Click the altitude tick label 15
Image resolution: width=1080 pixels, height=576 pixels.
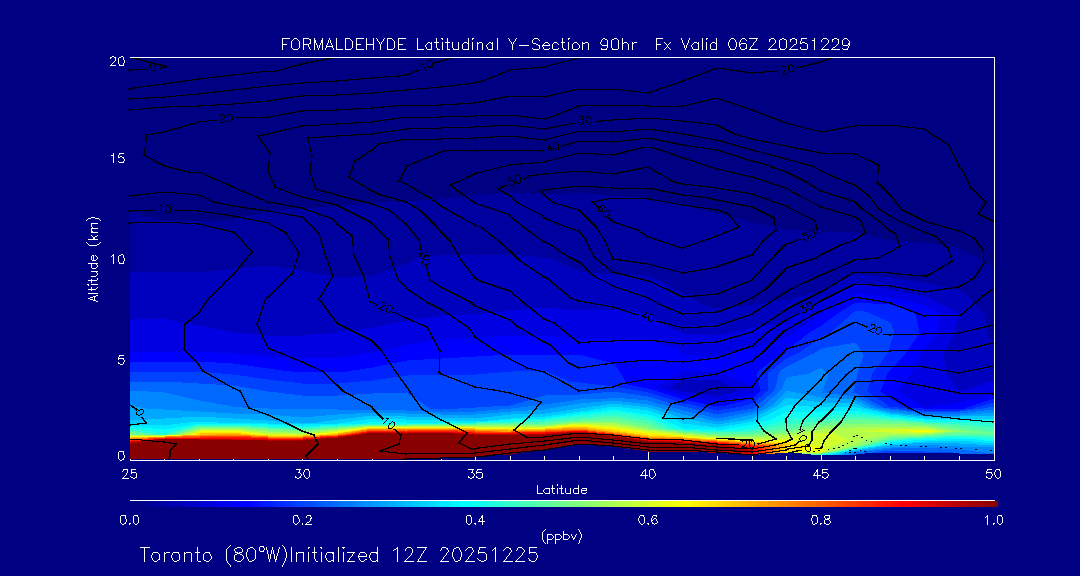pos(116,158)
